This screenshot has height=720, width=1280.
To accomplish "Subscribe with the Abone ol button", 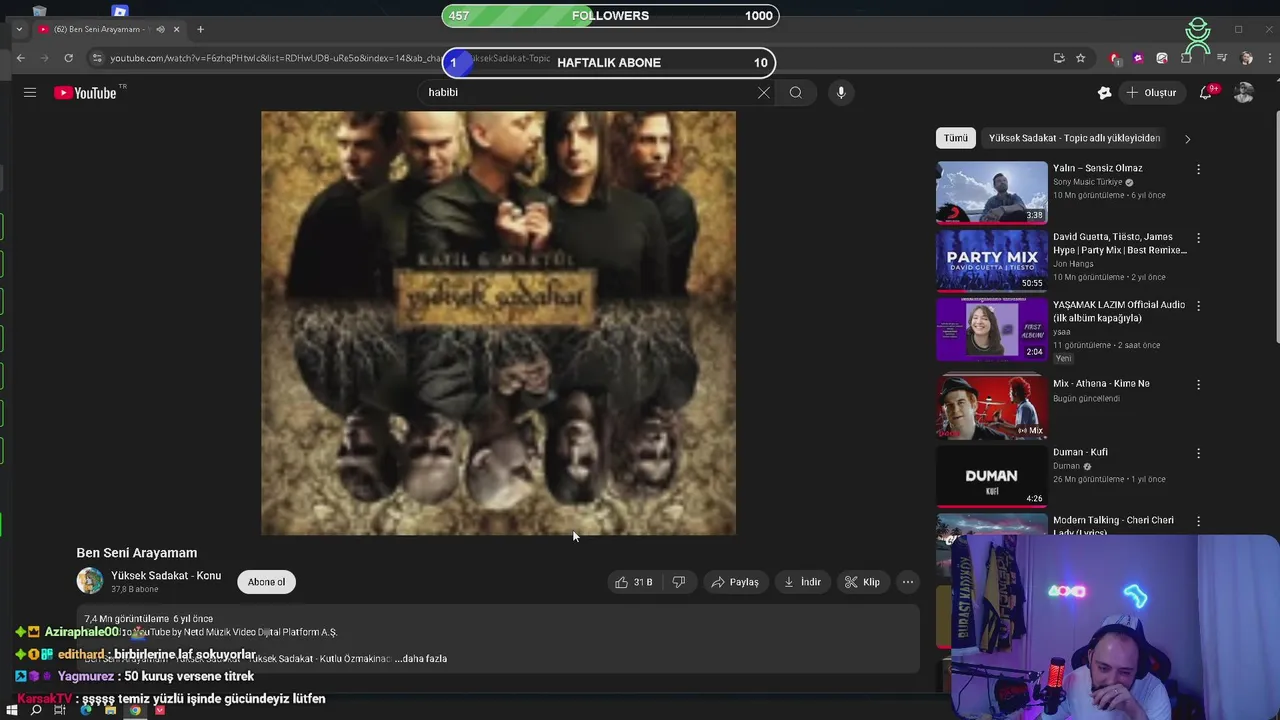I will click(x=266, y=582).
